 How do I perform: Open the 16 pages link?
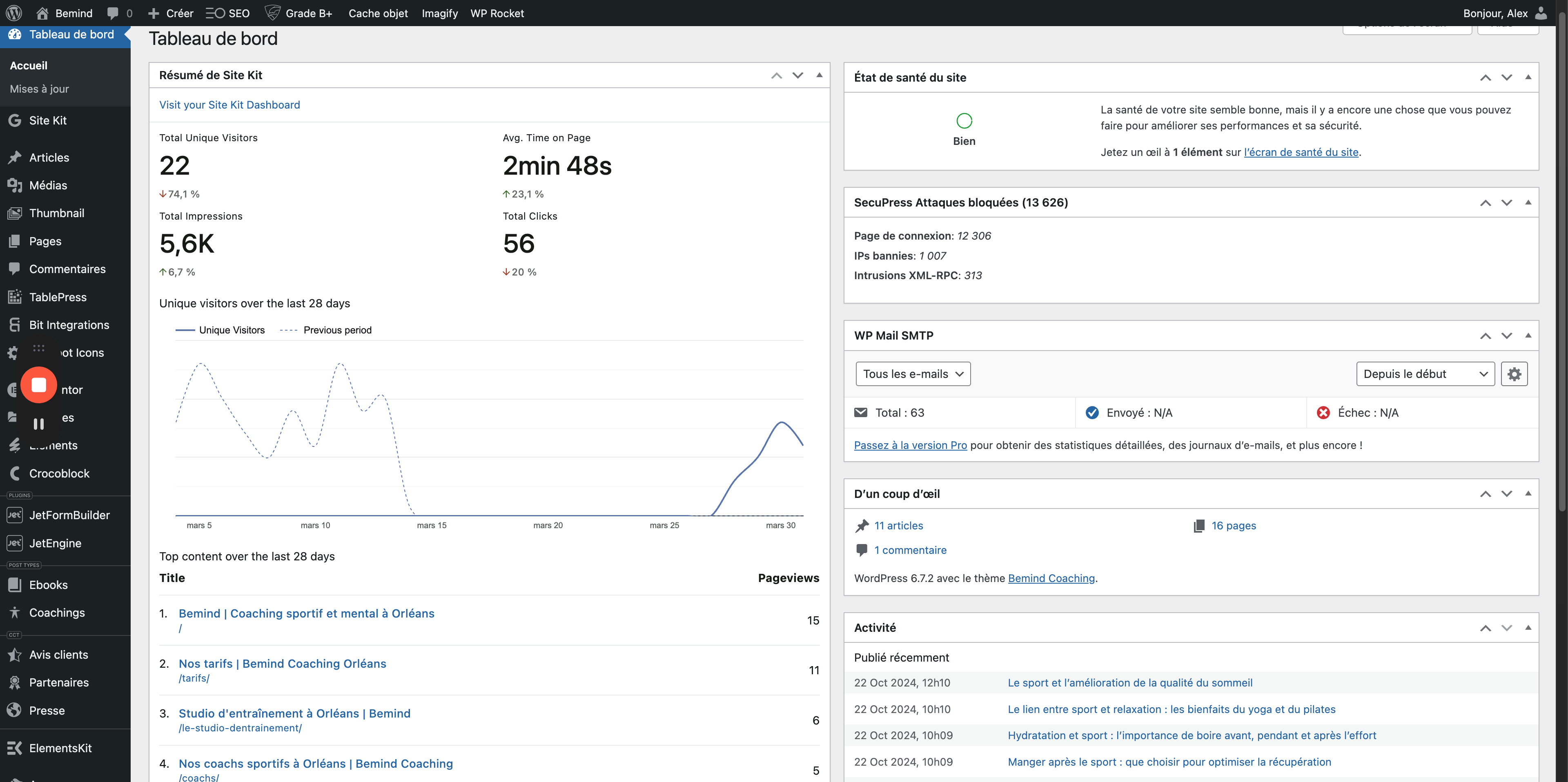pyautogui.click(x=1233, y=525)
